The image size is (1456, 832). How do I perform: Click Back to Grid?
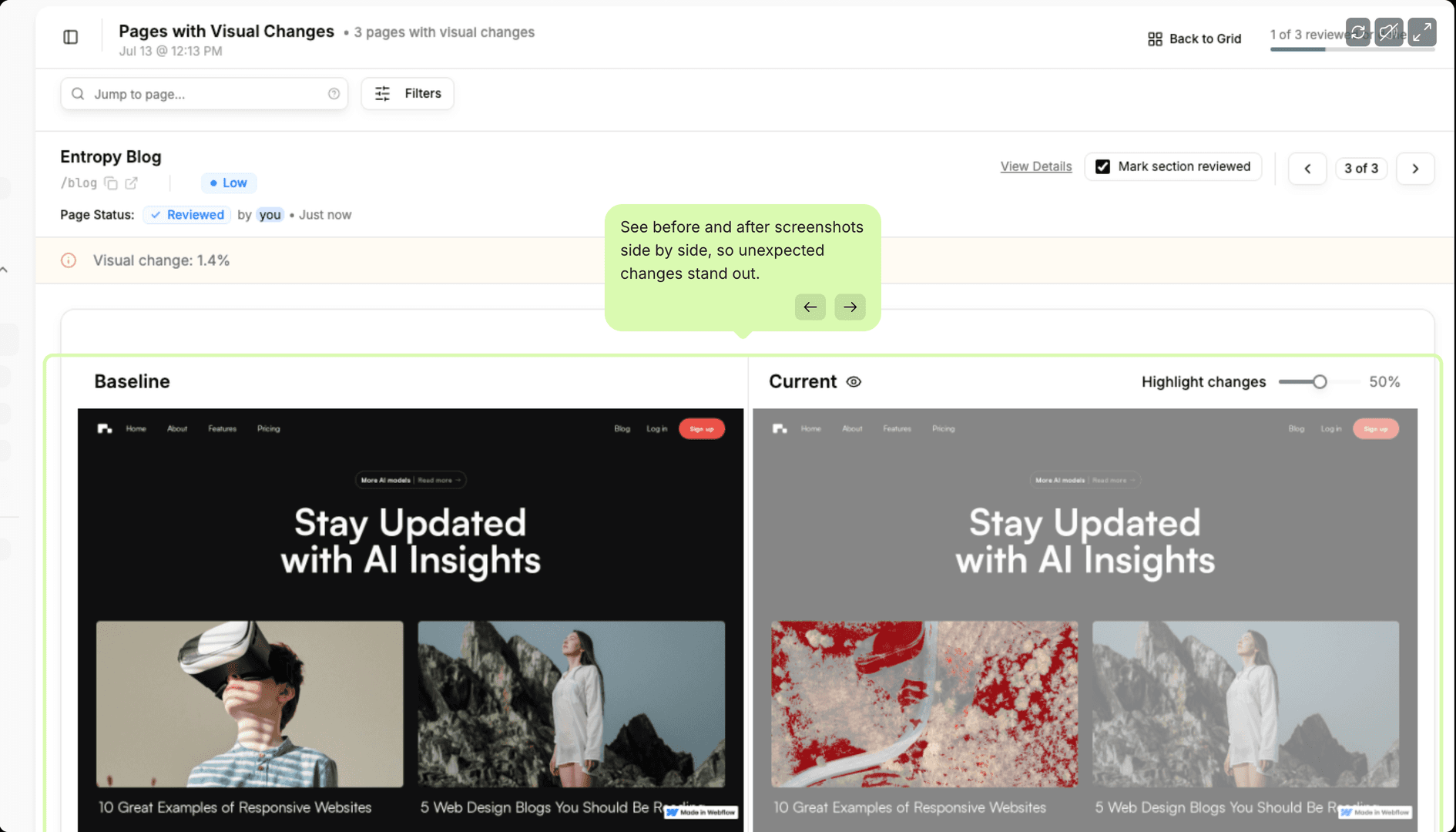[1194, 39]
